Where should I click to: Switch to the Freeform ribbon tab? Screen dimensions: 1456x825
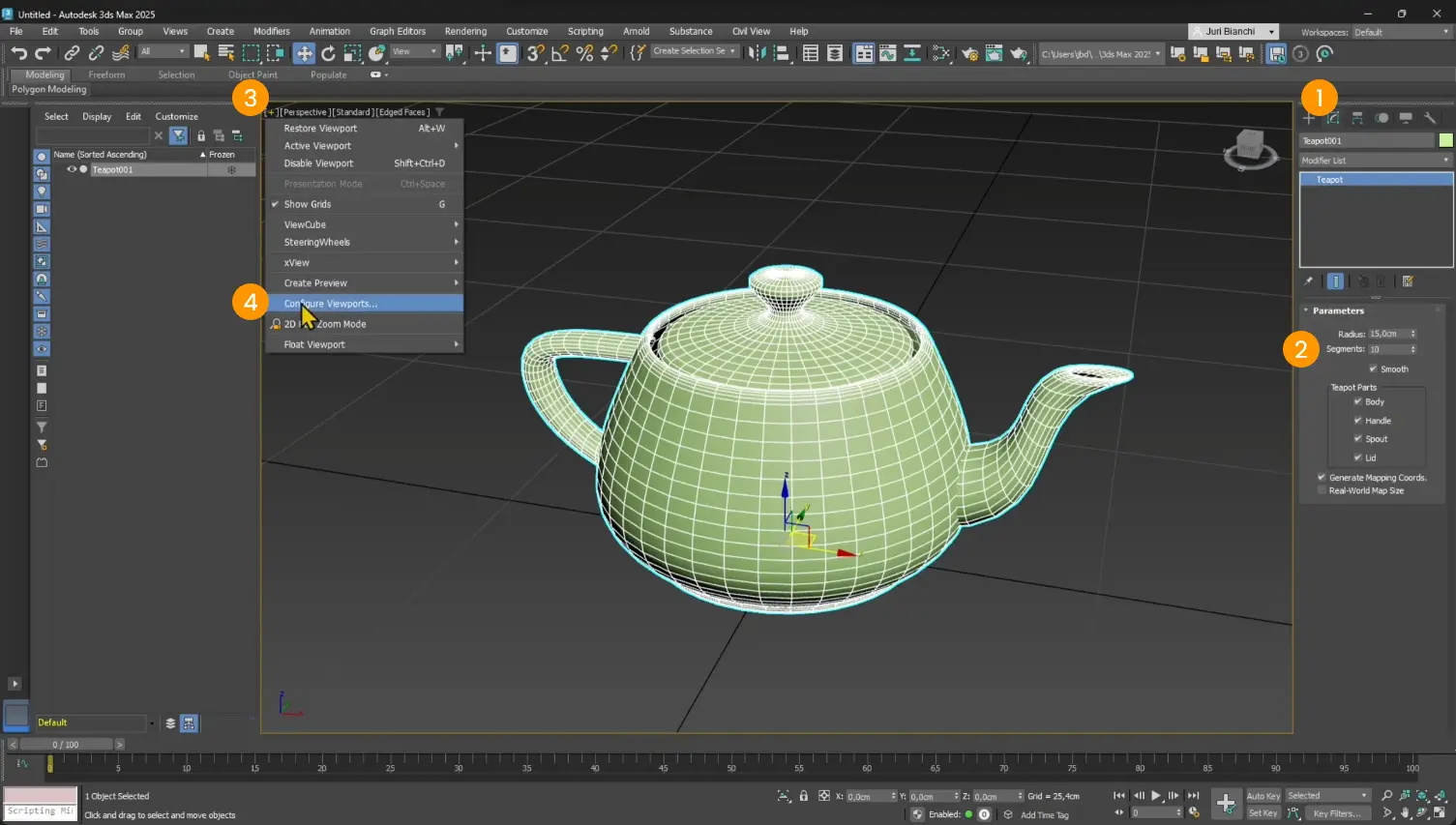click(106, 74)
